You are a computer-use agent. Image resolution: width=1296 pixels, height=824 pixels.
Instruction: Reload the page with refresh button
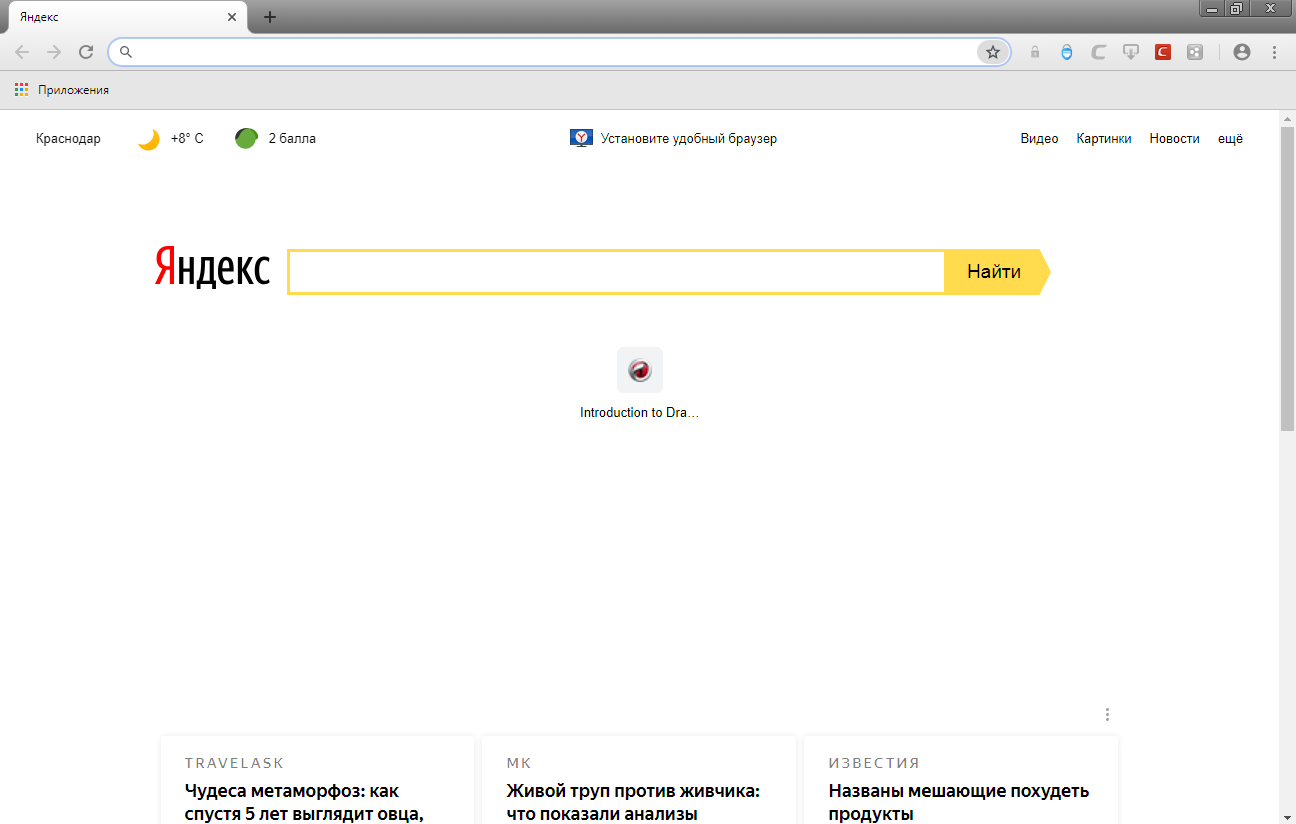click(86, 52)
